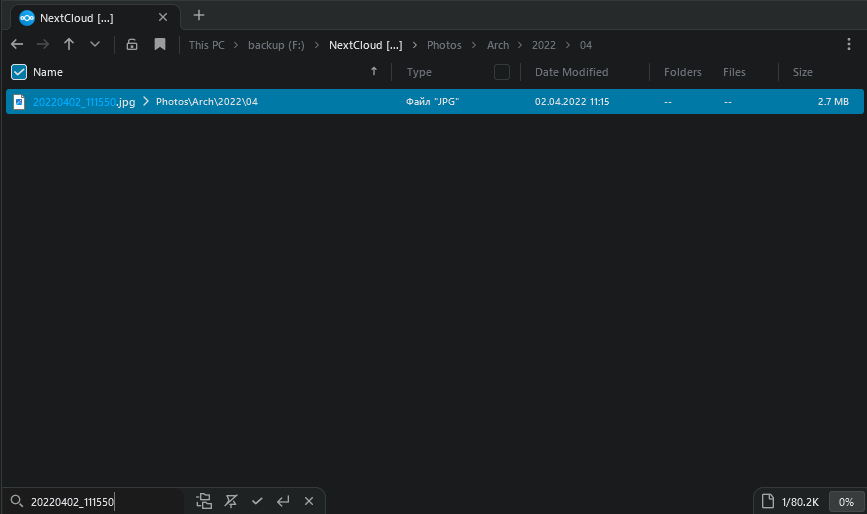Toggle the select-all checkbox beside Name
Viewport: 867px width, 514px height.
click(19, 72)
